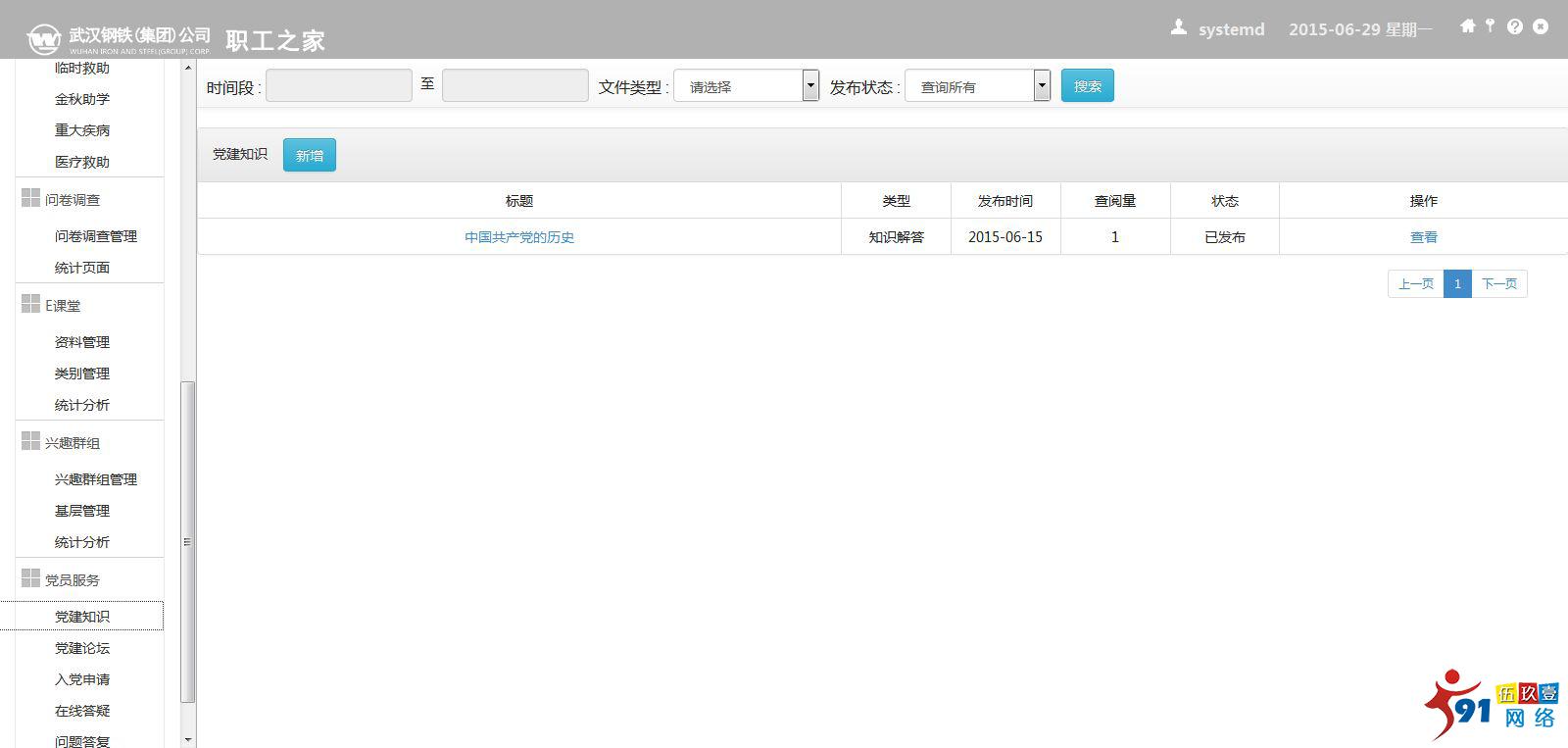Open help via the question mark icon
This screenshot has height=748, width=1568.
pyautogui.click(x=1514, y=26)
